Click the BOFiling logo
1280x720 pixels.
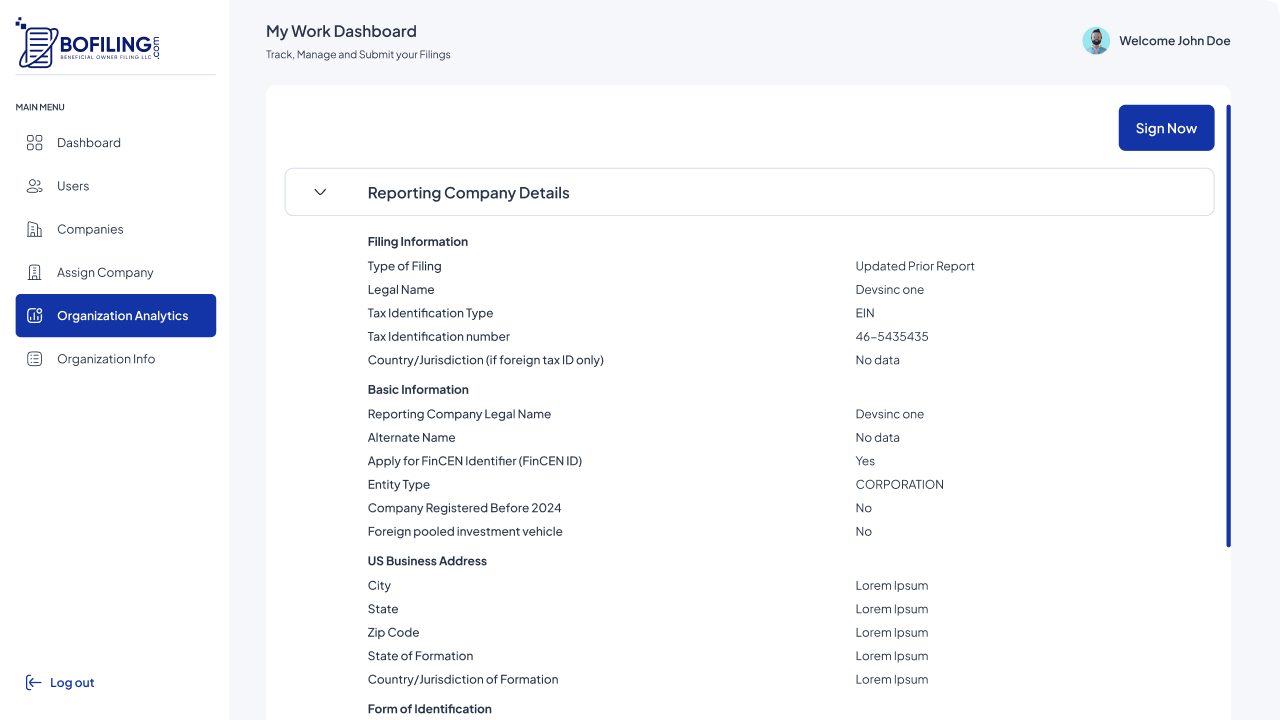[x=87, y=43]
